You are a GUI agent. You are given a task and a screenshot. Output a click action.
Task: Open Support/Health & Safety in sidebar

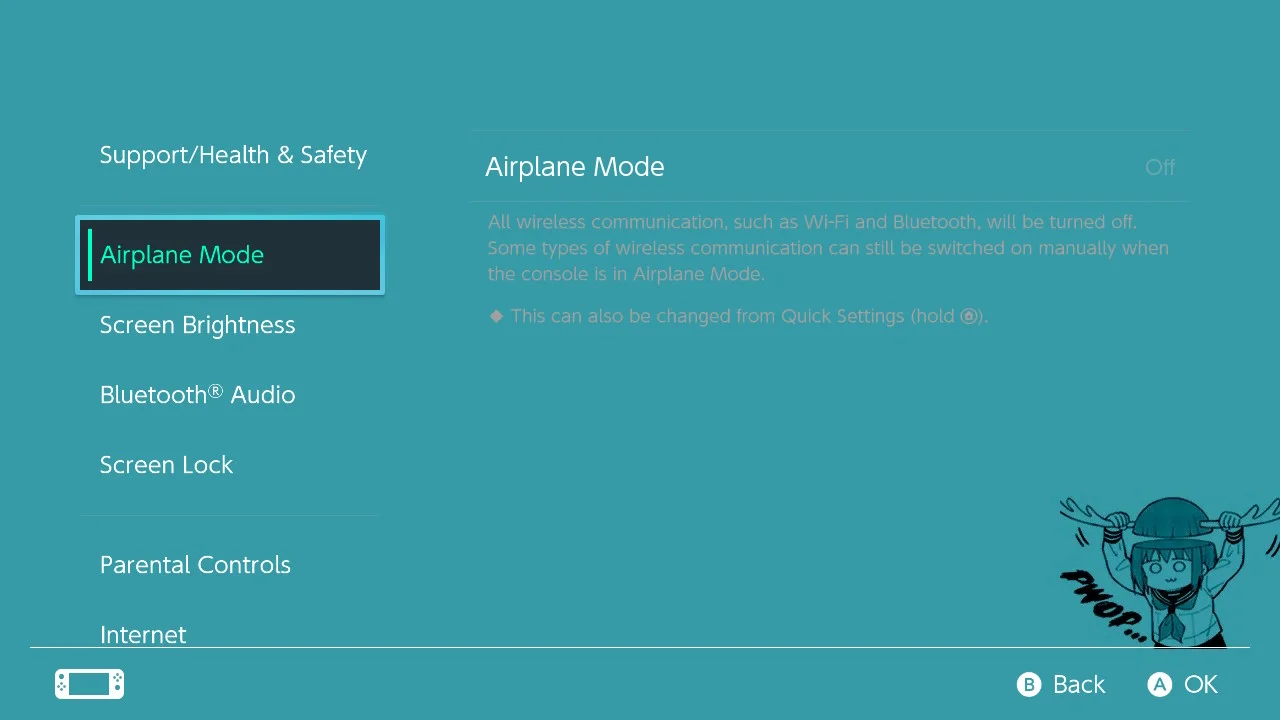pos(233,155)
